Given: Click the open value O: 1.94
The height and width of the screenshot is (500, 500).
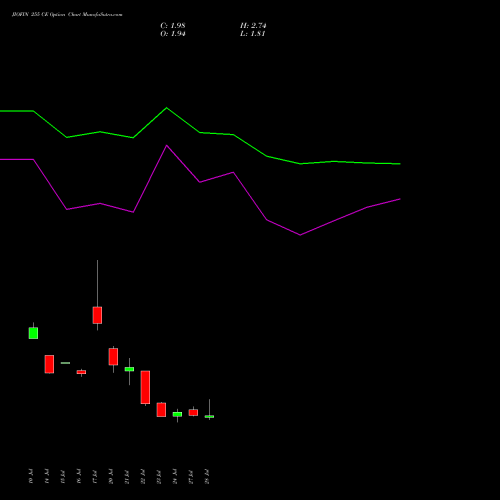Looking at the screenshot, I should 173,34.
